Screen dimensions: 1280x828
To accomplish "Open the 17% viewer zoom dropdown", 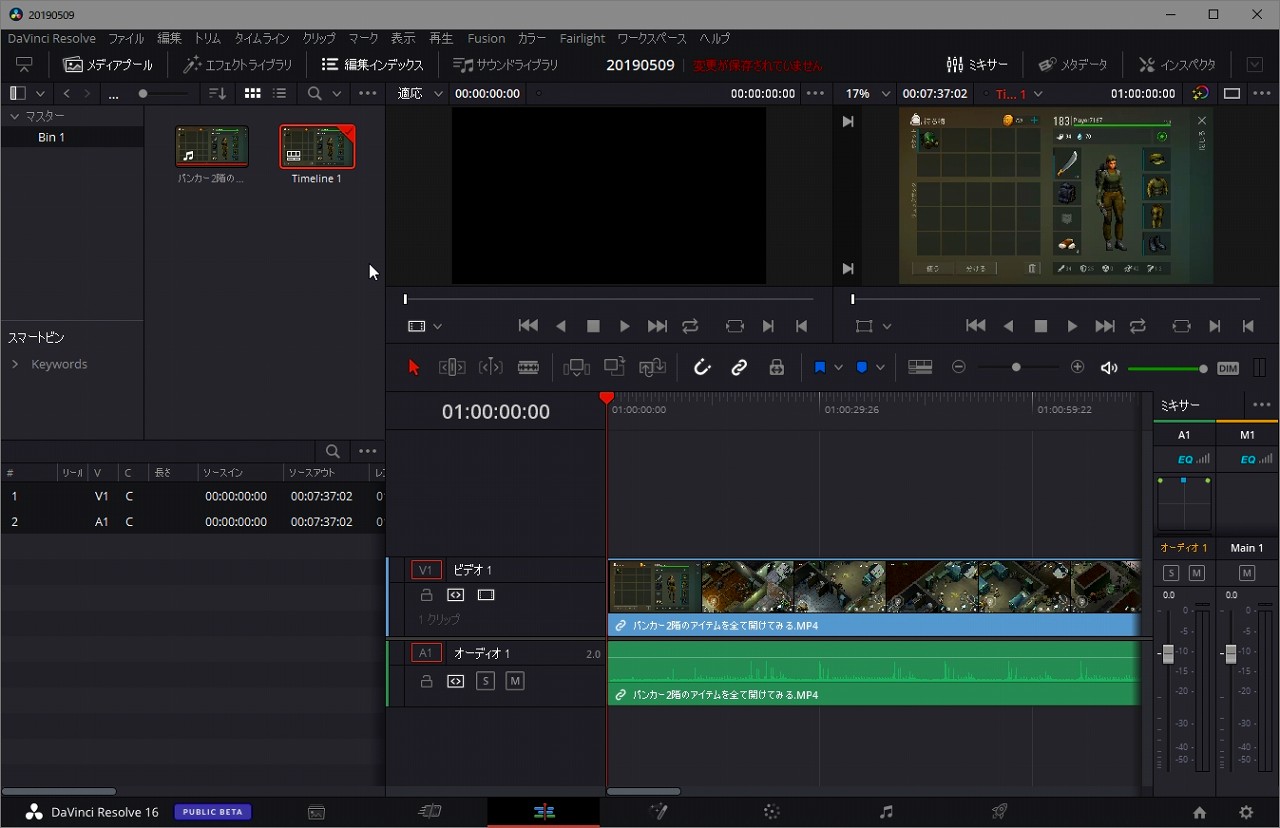I will 866,93.
